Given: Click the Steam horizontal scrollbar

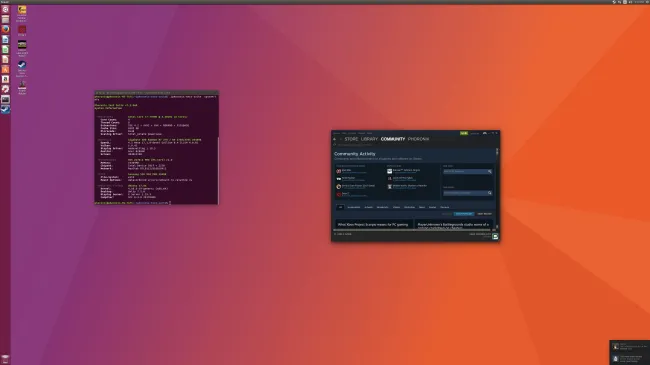Looking at the screenshot, I should [x=412, y=230].
